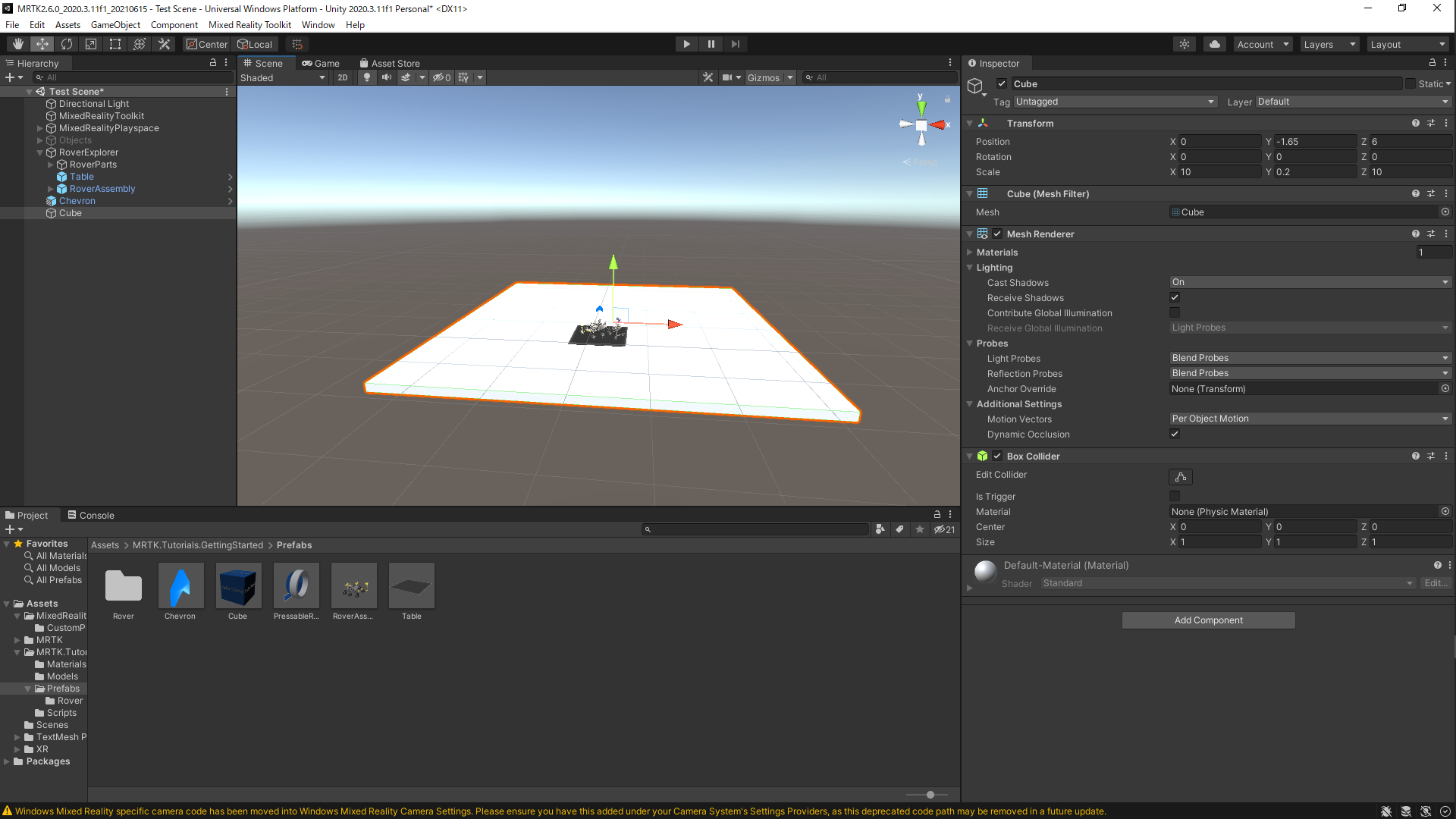The image size is (1456, 819).
Task: Click Add Component button
Action: click(x=1208, y=620)
